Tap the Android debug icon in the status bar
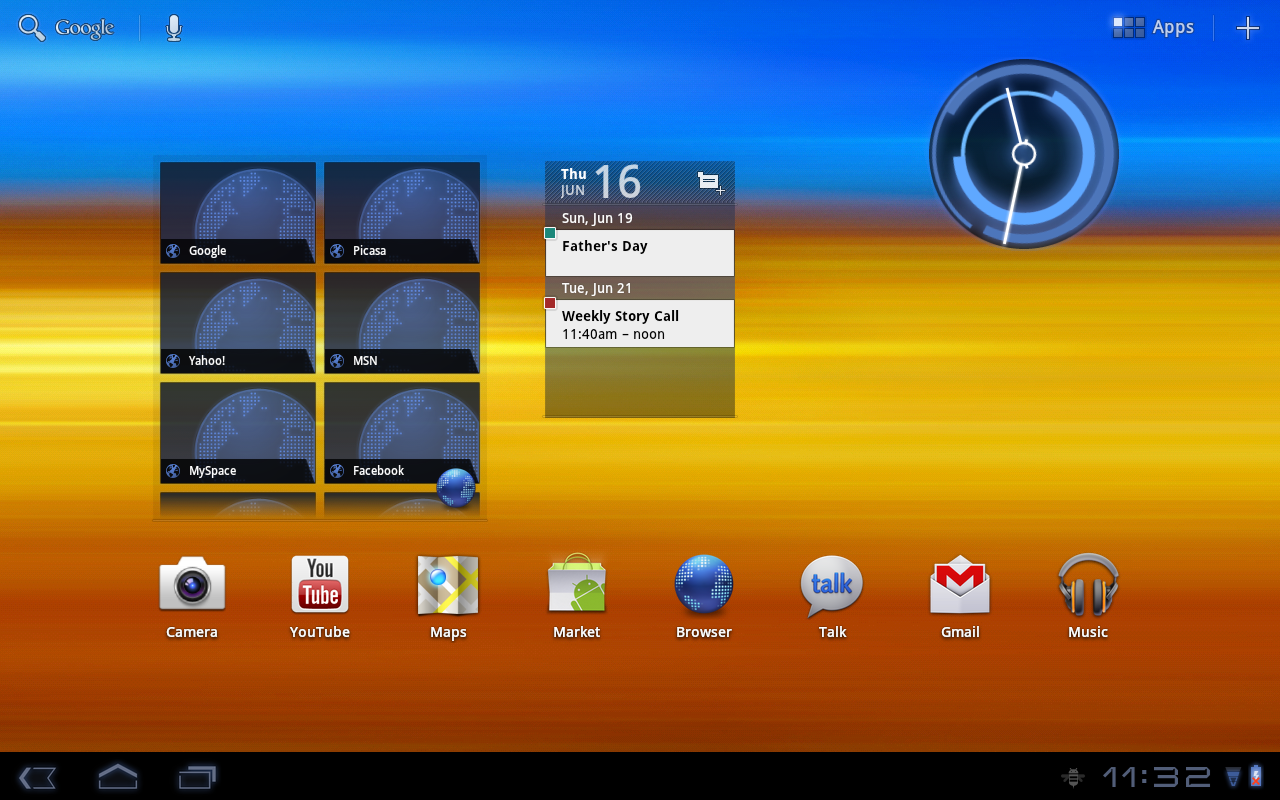This screenshot has height=800, width=1280. tap(1073, 777)
